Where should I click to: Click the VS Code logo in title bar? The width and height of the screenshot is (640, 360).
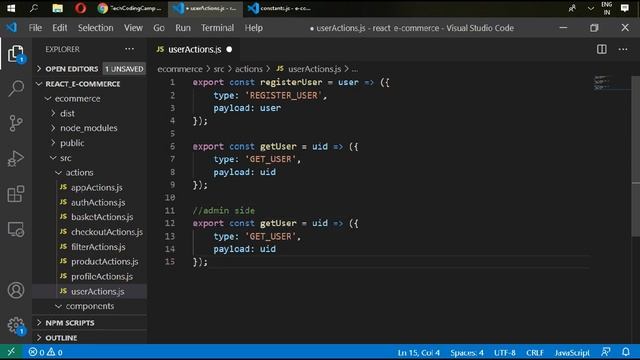(11, 27)
